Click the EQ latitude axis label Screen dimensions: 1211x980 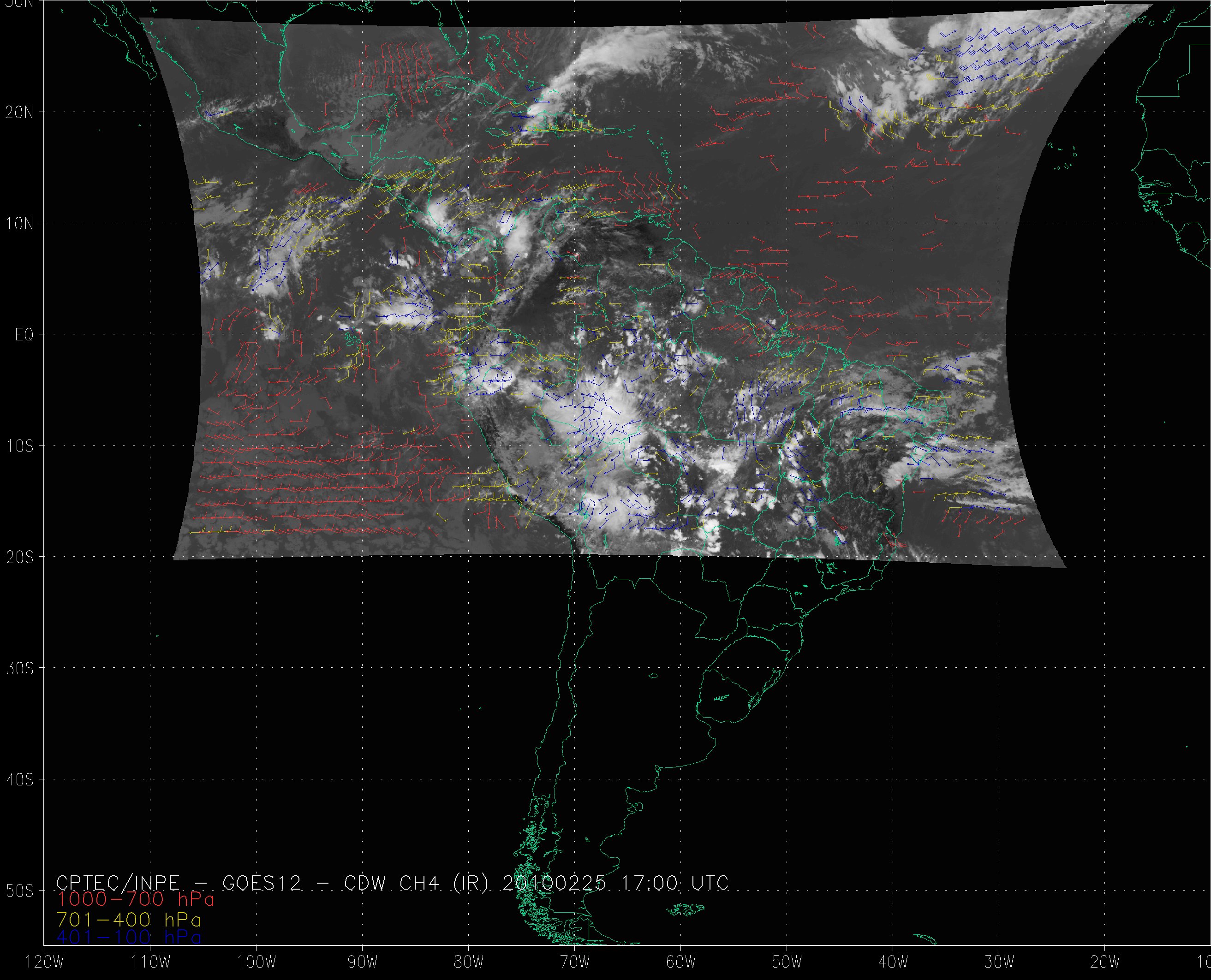point(24,335)
